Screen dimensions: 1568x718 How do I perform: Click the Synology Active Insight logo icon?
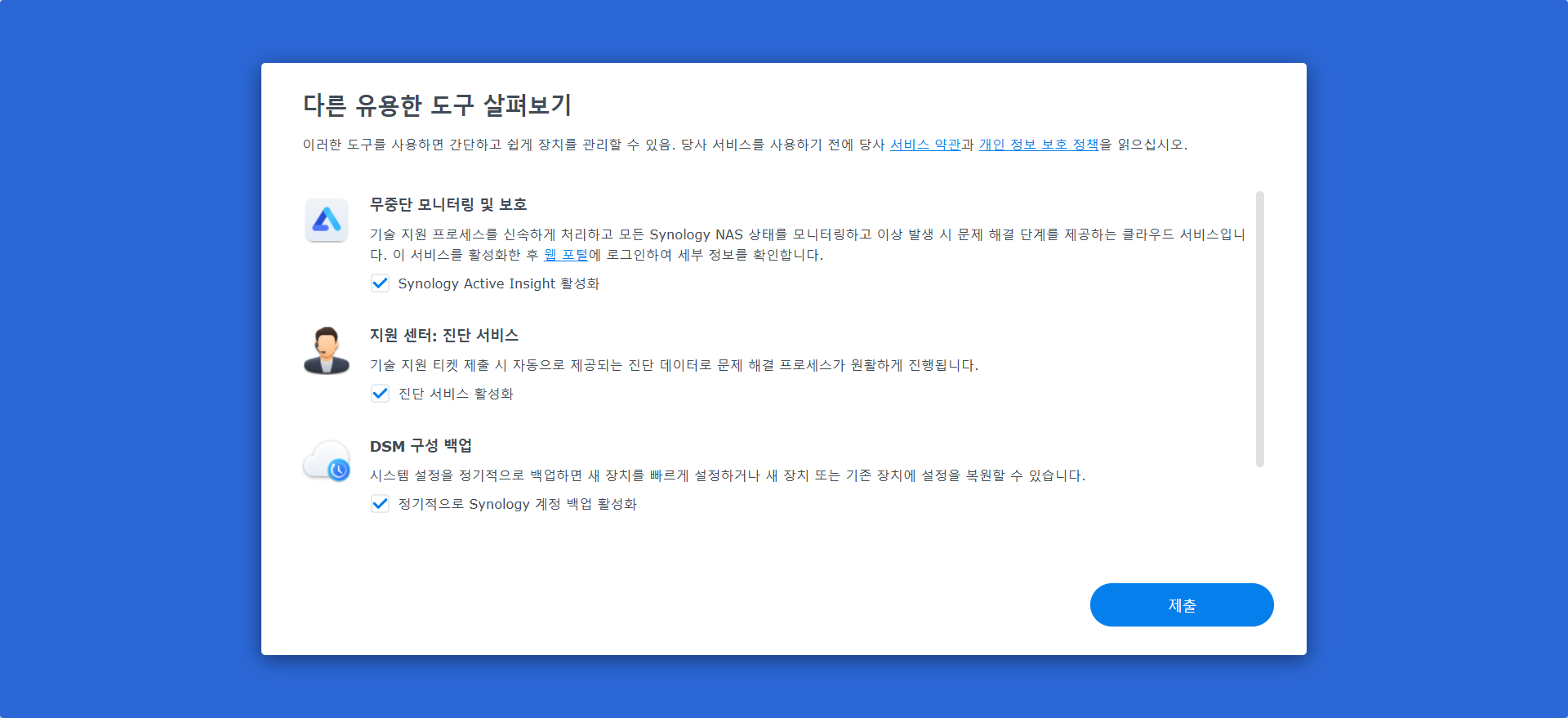pyautogui.click(x=327, y=220)
